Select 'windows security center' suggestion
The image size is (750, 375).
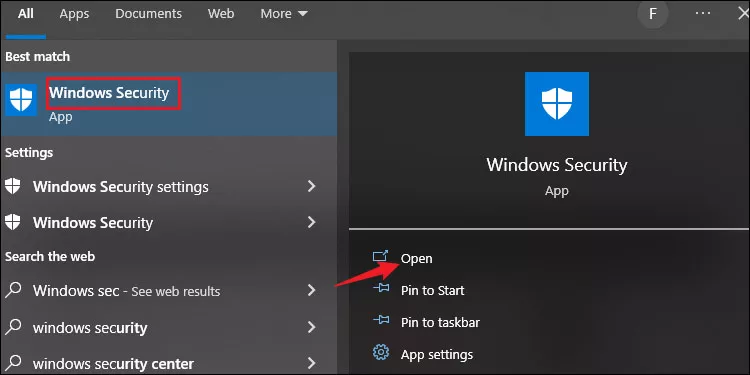coord(113,364)
